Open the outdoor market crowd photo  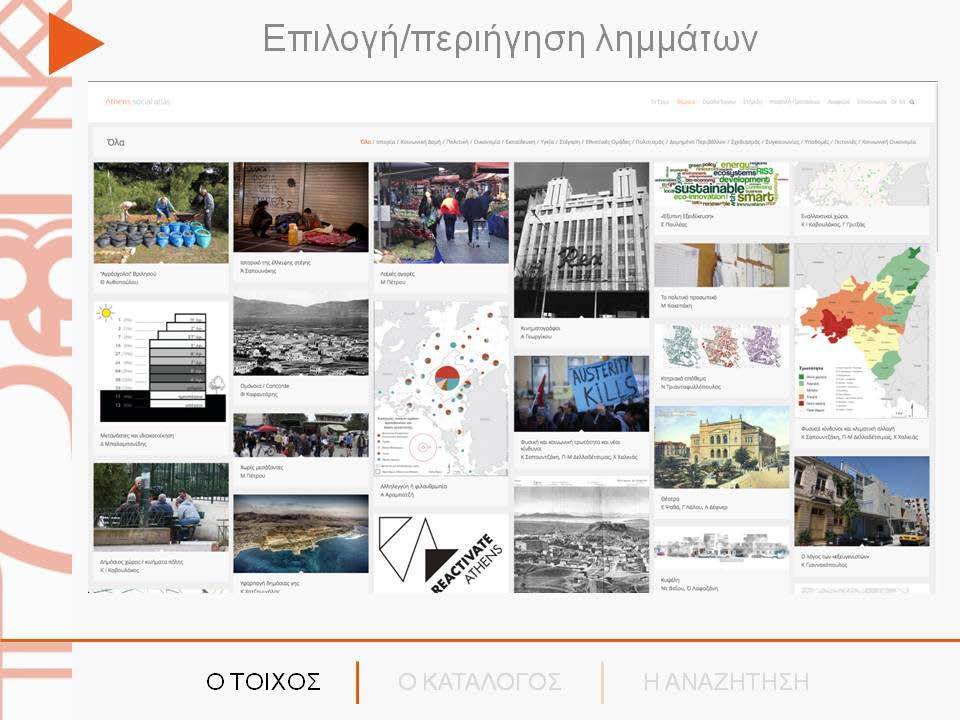point(301,435)
